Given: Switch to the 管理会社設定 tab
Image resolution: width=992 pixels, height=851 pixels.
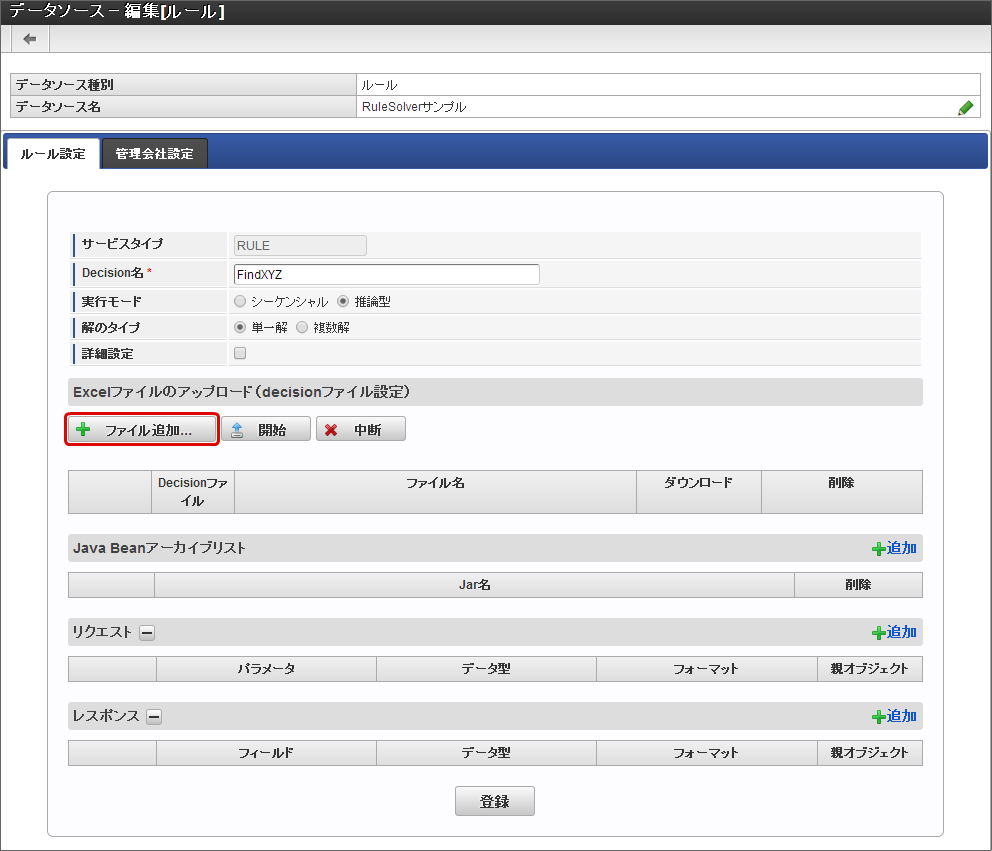Looking at the screenshot, I should (x=154, y=154).
